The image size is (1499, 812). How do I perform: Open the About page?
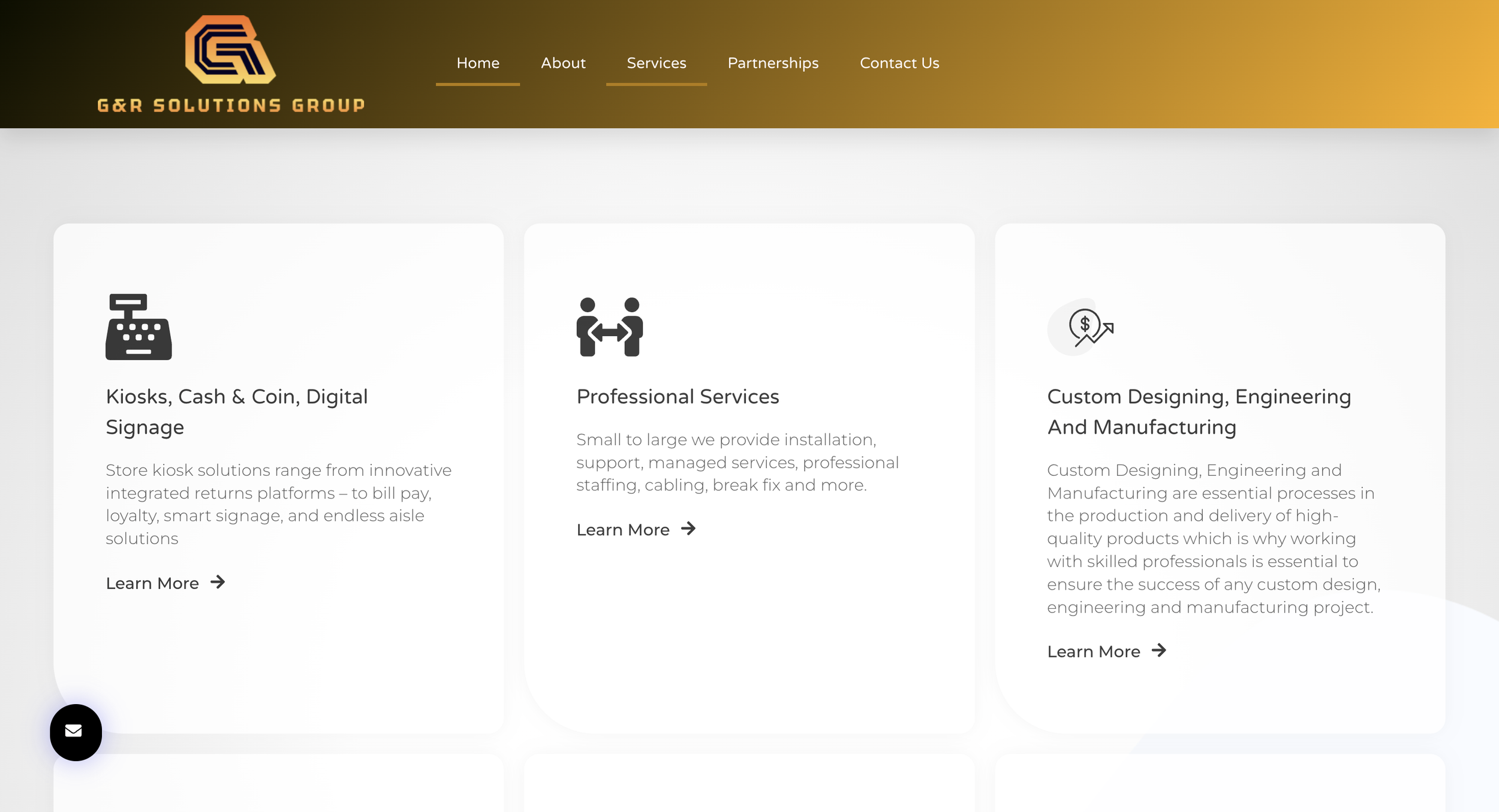pos(562,63)
